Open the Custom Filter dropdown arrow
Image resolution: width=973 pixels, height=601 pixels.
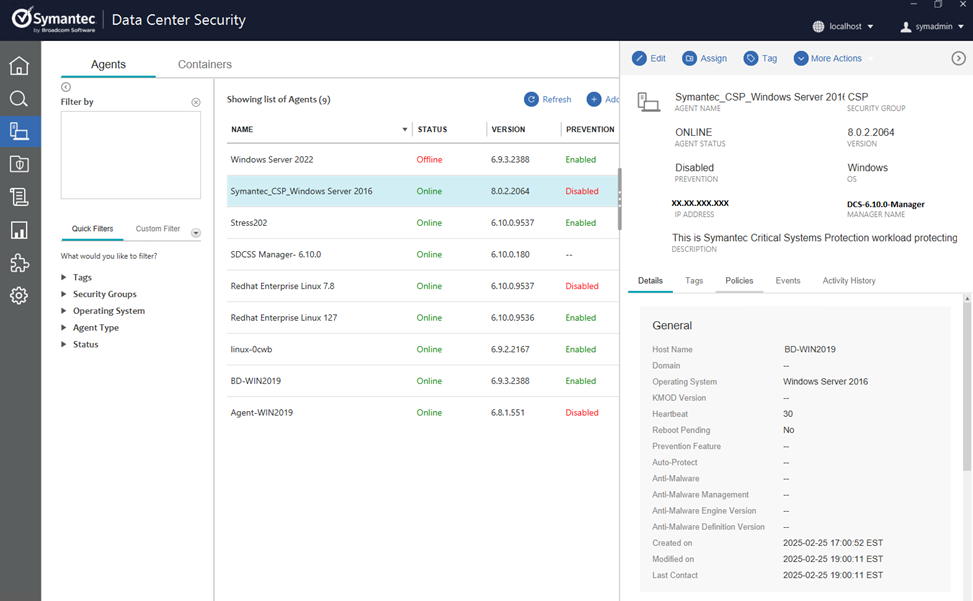195,233
